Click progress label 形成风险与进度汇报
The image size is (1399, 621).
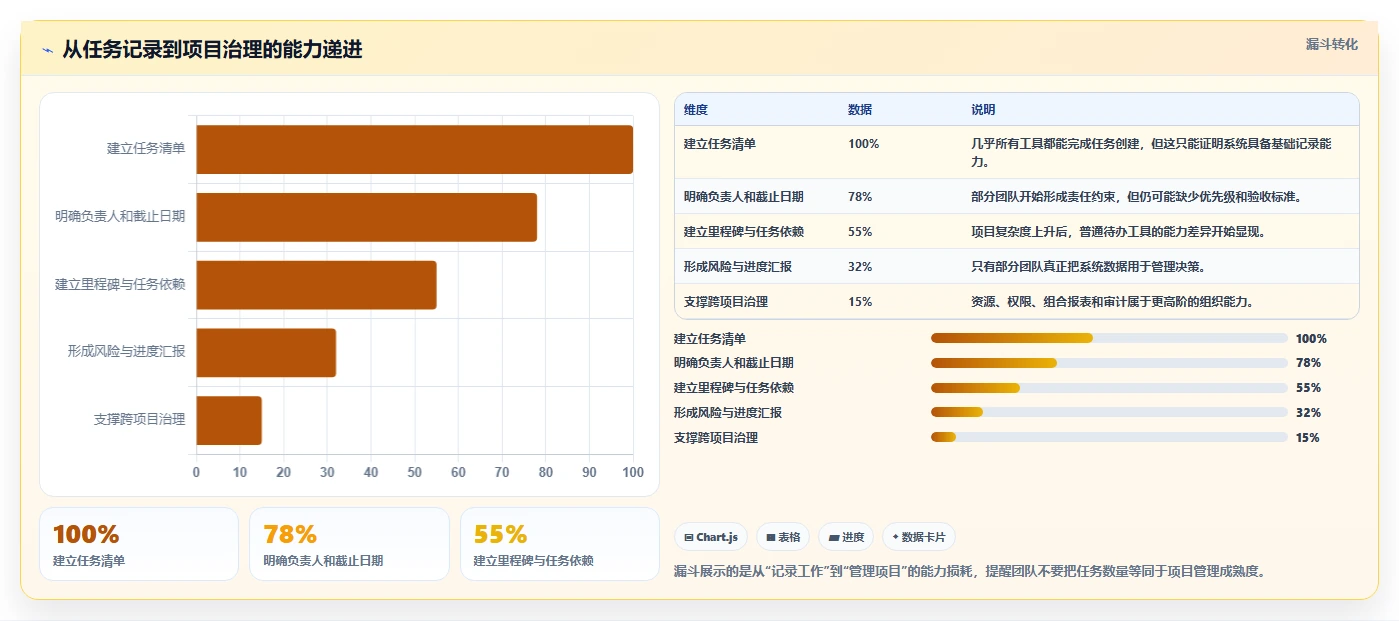click(728, 412)
